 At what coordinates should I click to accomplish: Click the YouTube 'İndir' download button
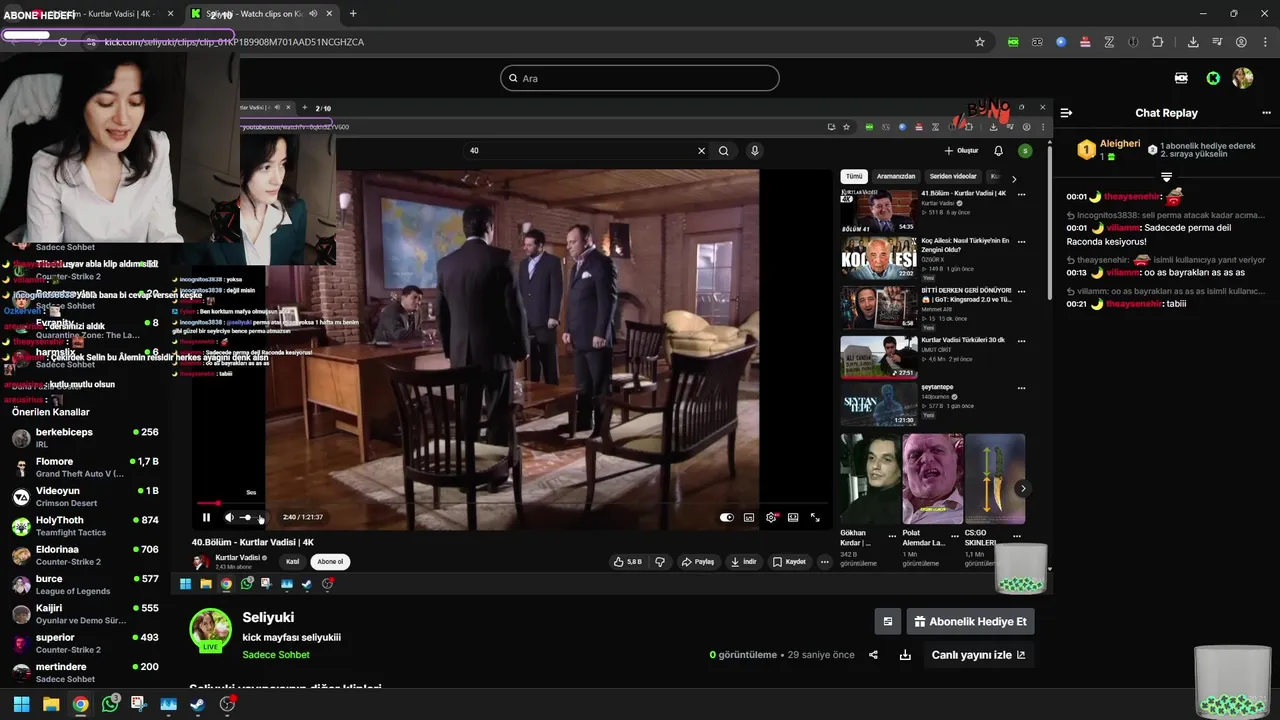pos(742,562)
